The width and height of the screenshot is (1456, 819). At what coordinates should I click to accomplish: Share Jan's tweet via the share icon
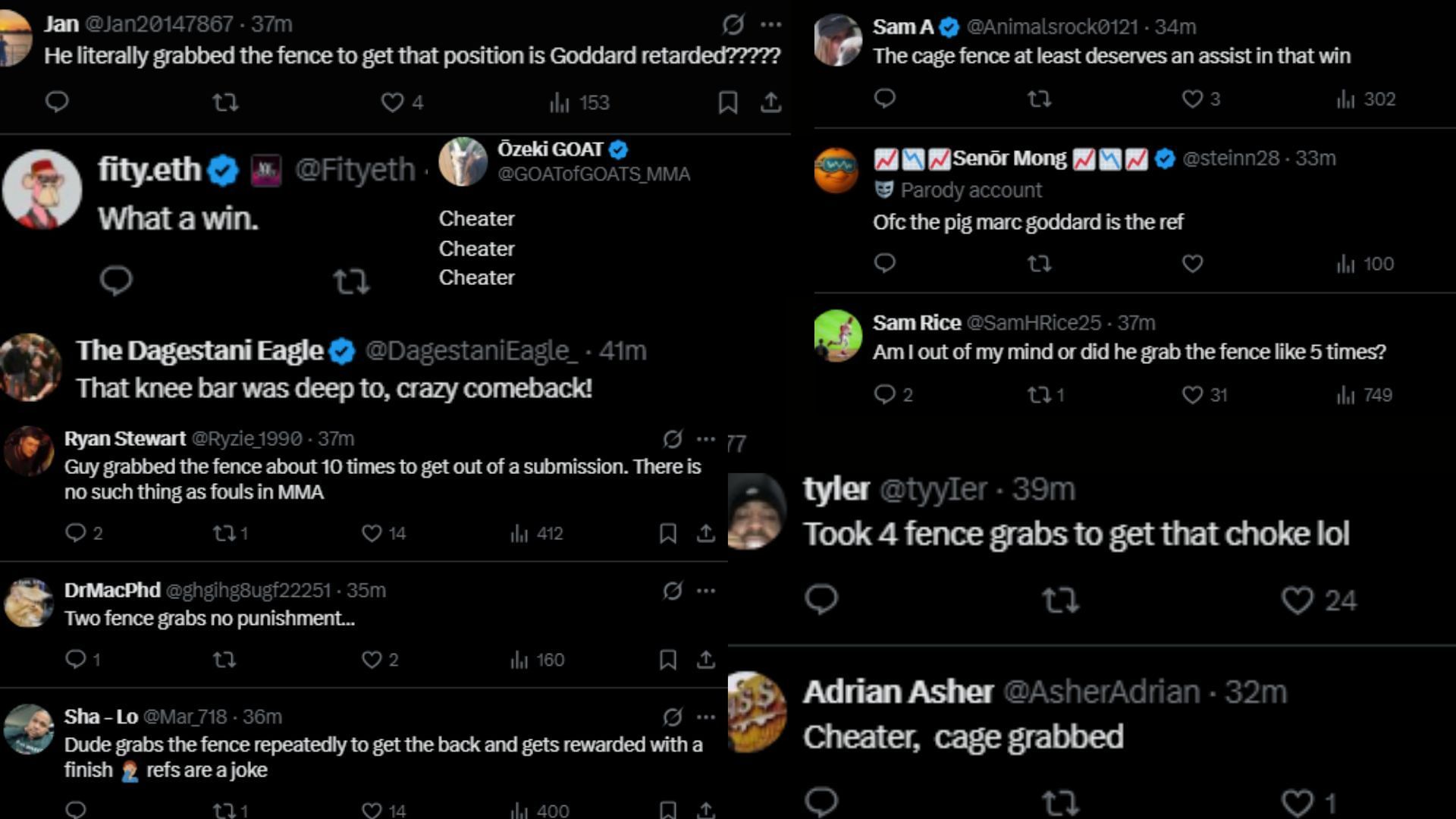pyautogui.click(x=770, y=102)
